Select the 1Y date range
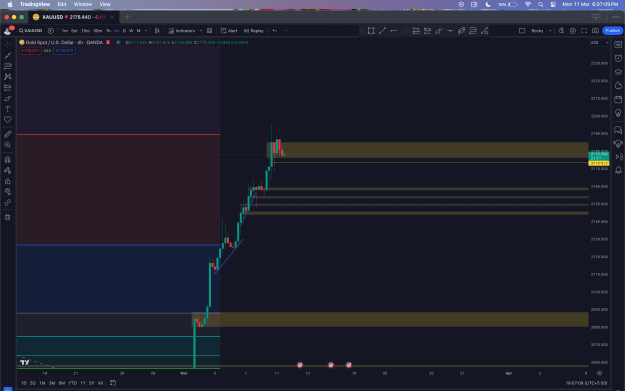Image resolution: width=625 pixels, height=391 pixels. click(83, 383)
